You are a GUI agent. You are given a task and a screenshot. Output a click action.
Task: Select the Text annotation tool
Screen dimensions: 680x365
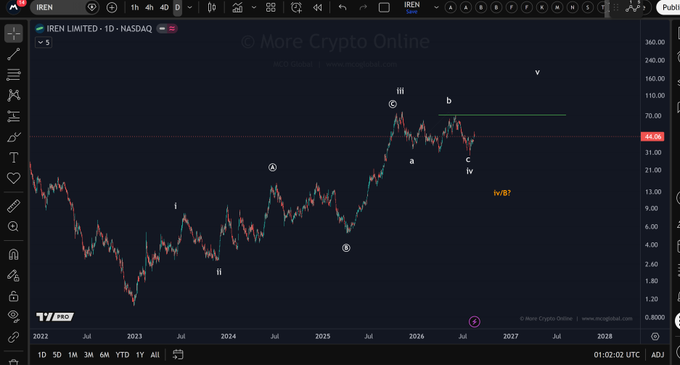click(x=13, y=157)
